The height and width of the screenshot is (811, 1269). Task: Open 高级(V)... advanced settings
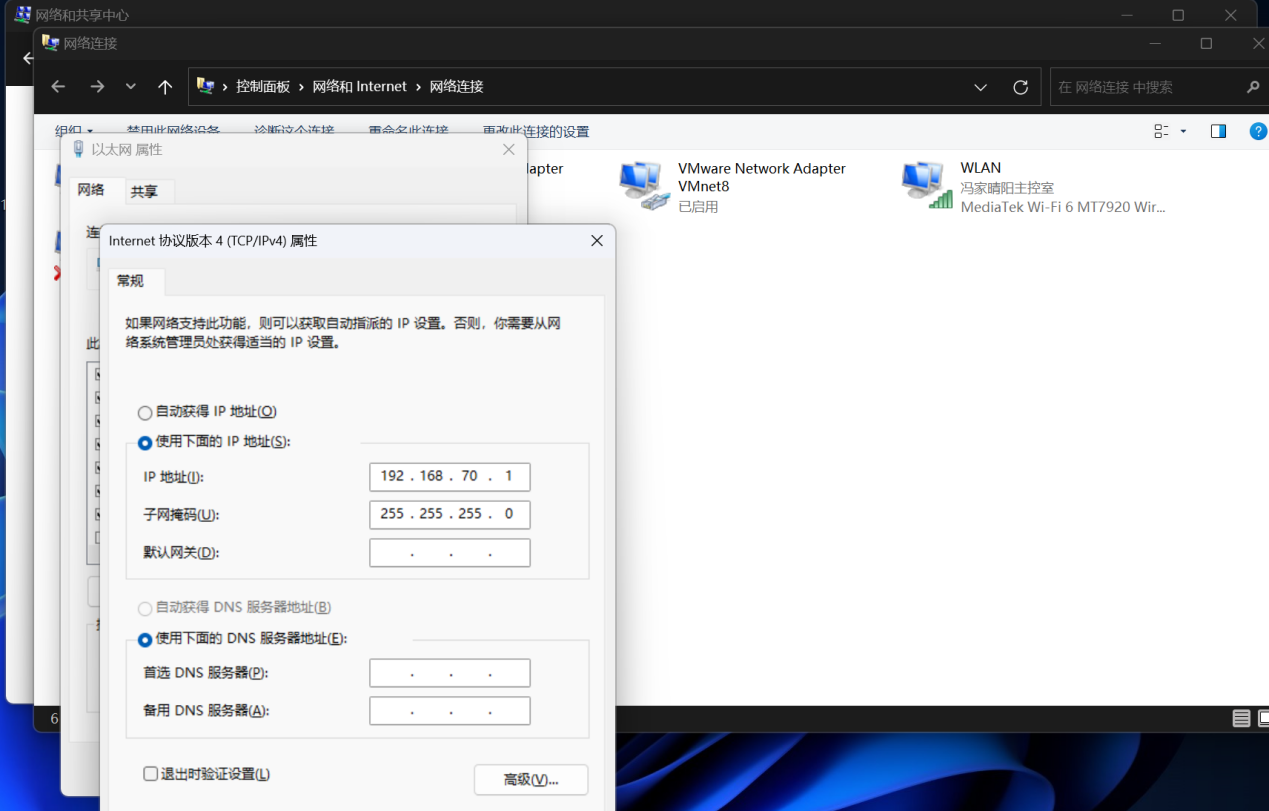pos(531,780)
